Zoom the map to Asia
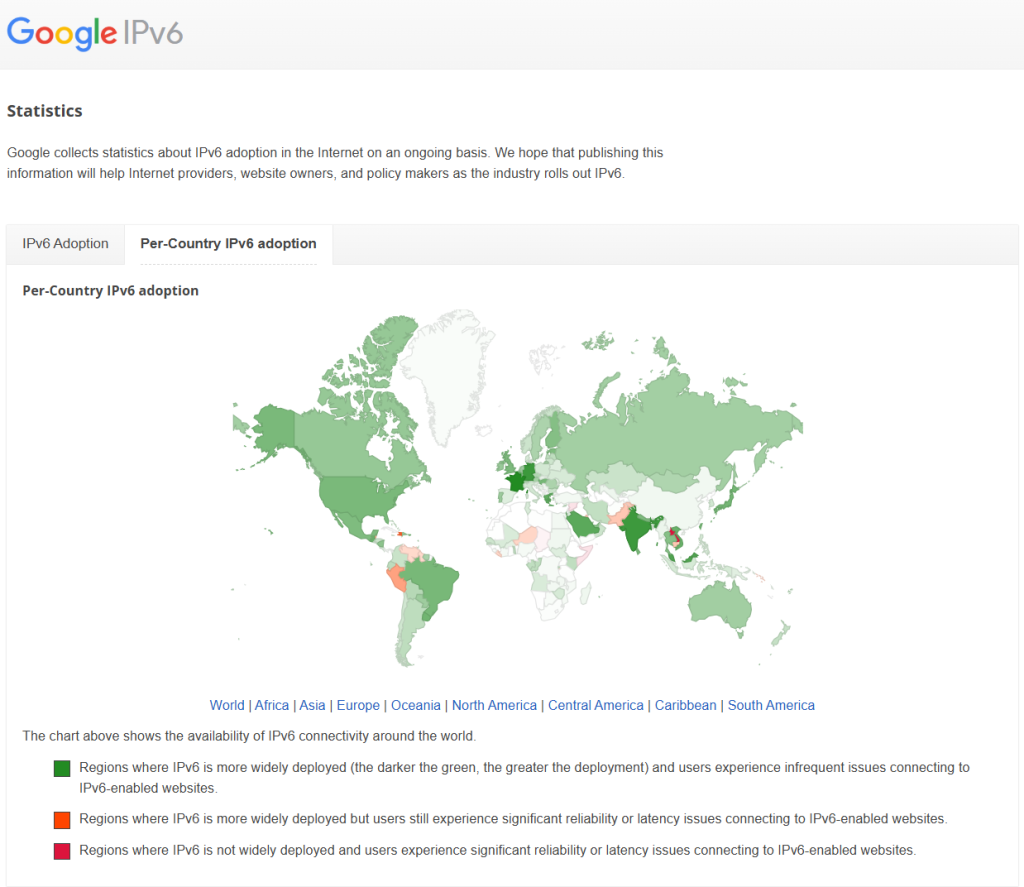Viewport: 1024px width, 887px height. [313, 705]
